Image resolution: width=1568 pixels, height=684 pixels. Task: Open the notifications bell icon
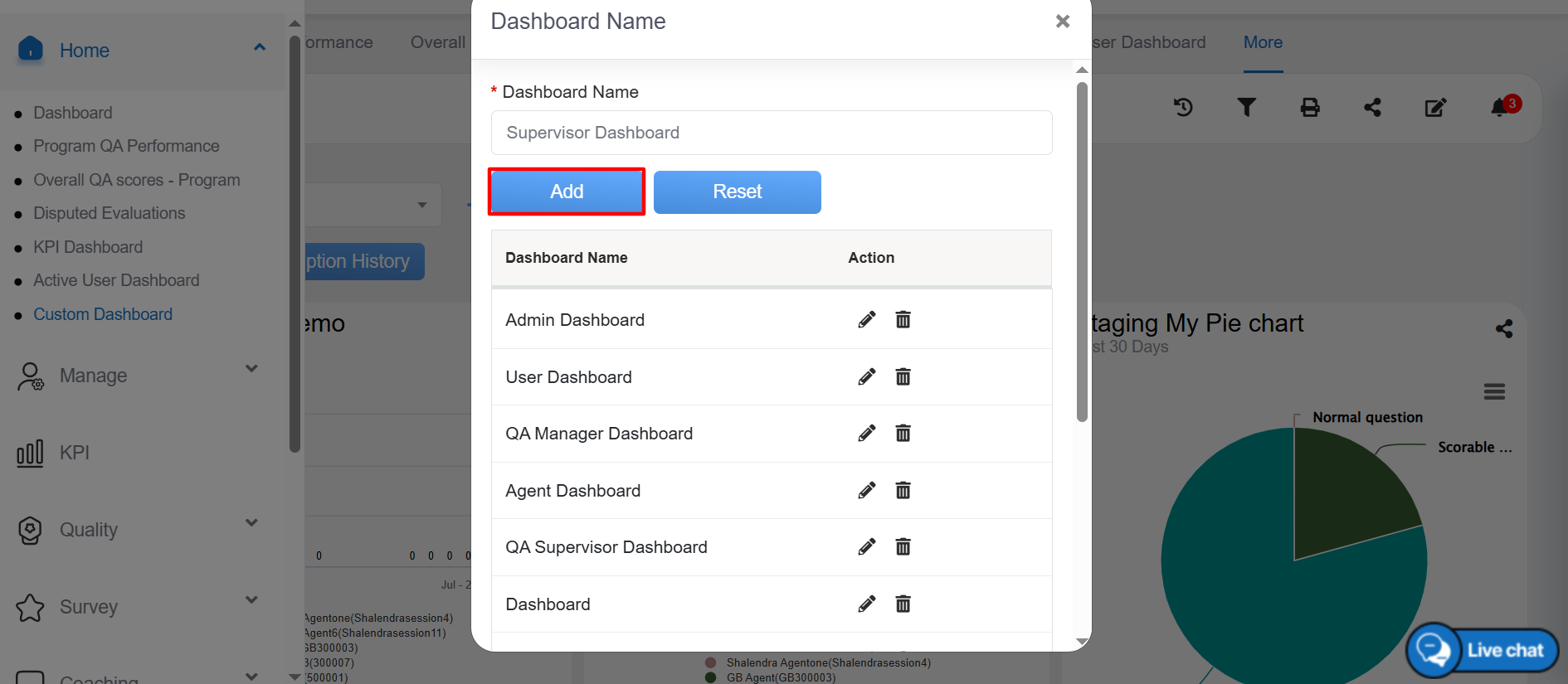coord(1499,108)
